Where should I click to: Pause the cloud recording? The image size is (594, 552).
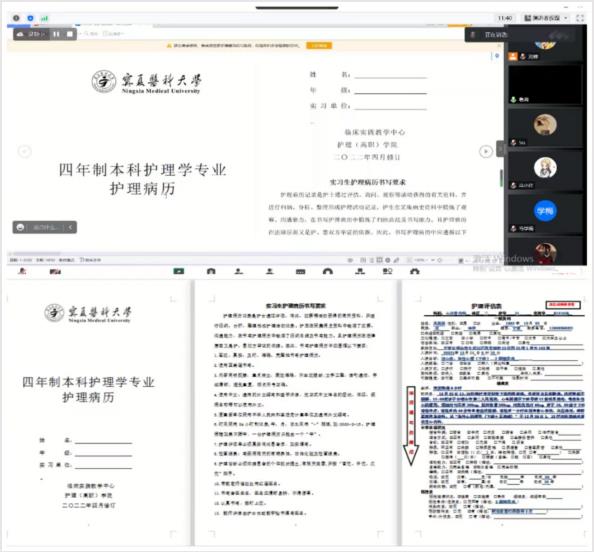pos(56,34)
